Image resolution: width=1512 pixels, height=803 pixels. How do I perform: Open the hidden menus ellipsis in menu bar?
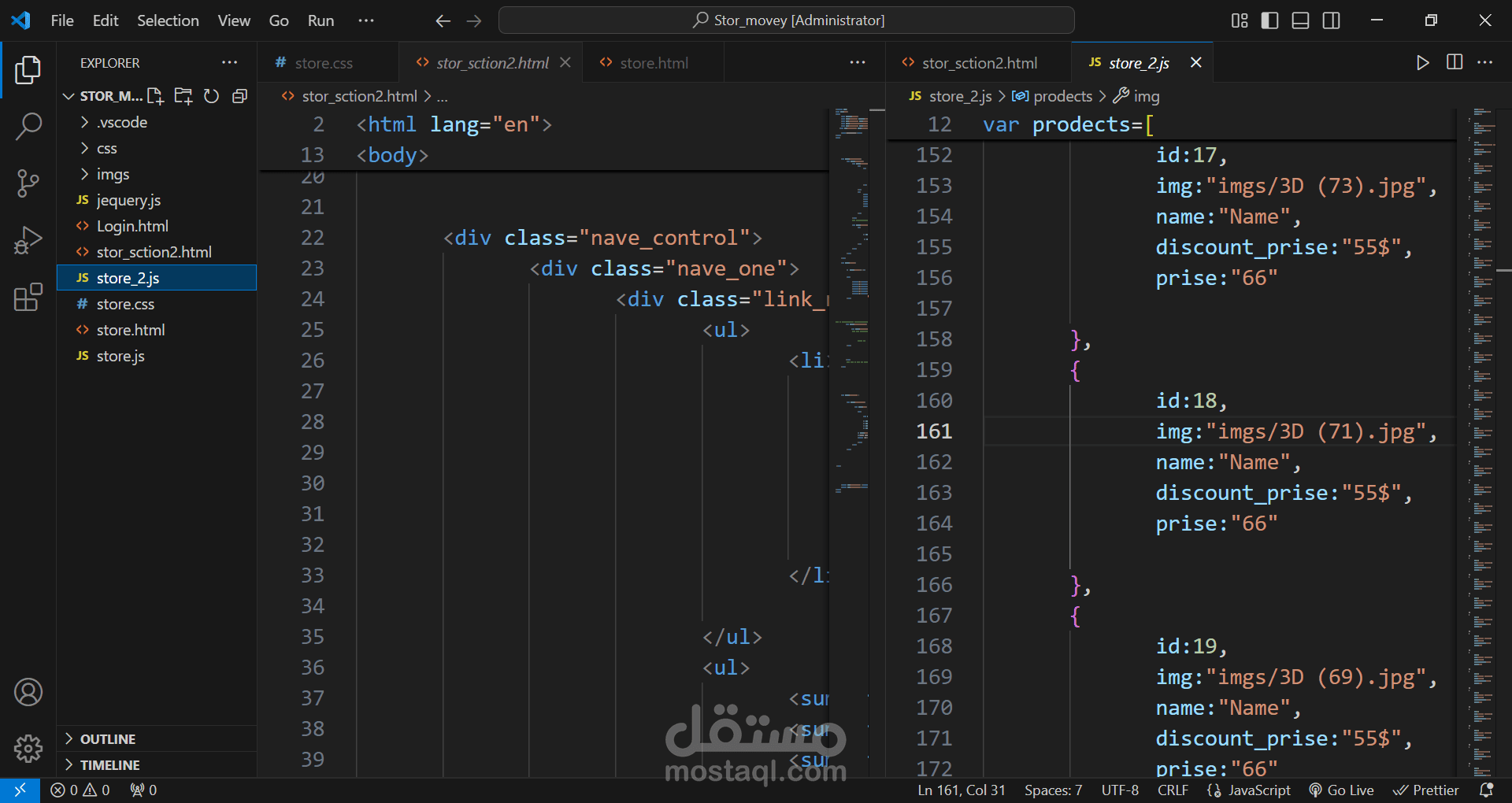click(366, 20)
